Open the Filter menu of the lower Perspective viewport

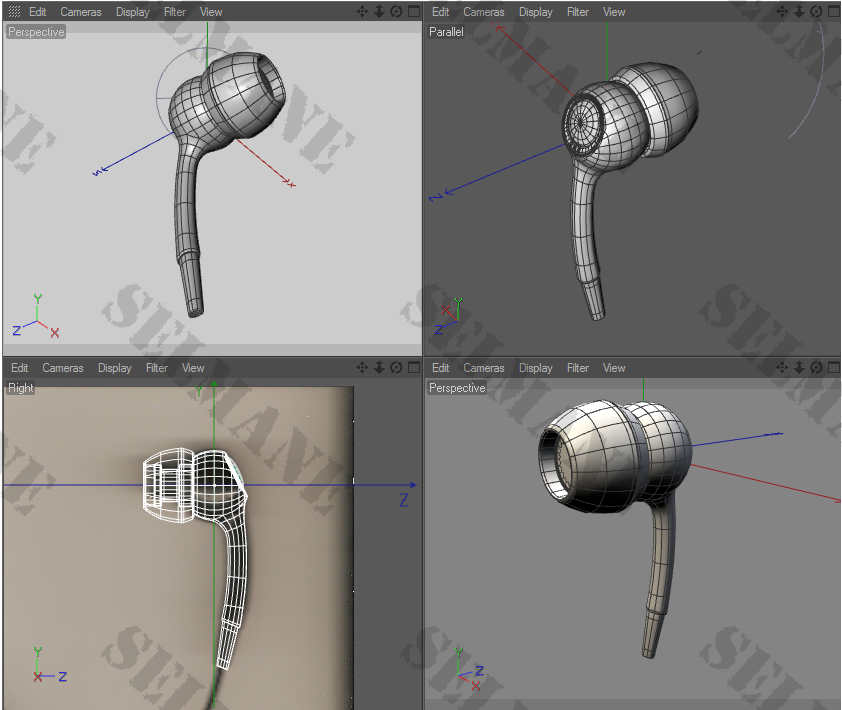point(578,368)
